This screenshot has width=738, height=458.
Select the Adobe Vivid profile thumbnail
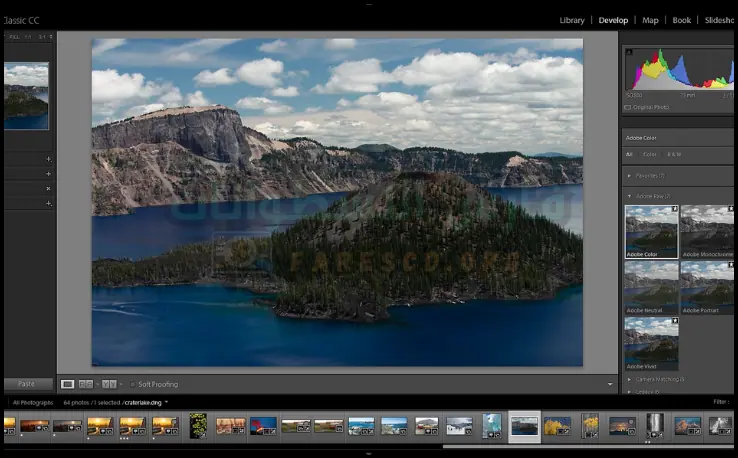click(x=651, y=344)
